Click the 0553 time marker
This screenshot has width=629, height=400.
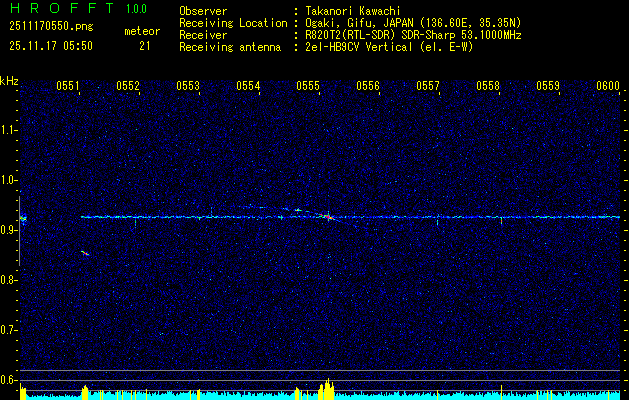[x=188, y=85]
